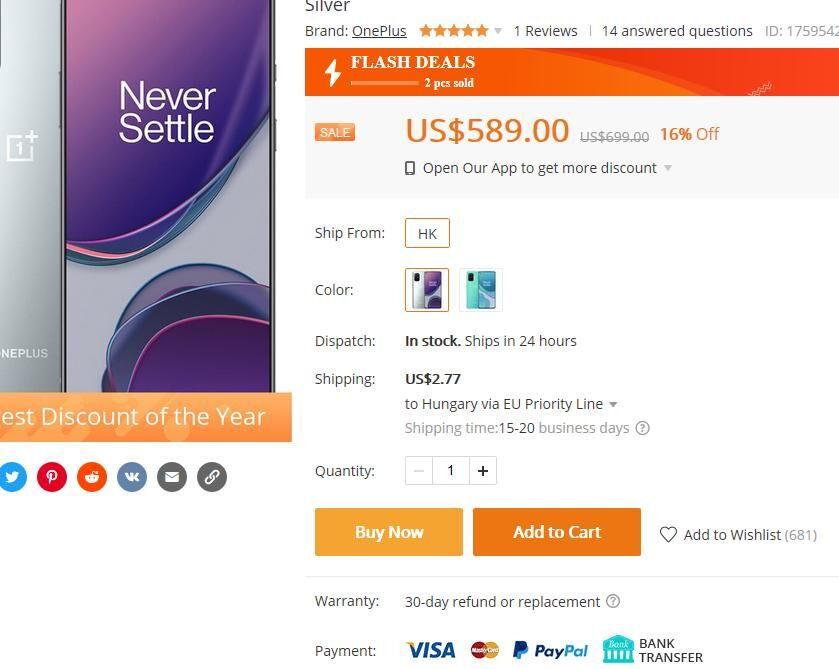
Task: Copy product link icon
Action: (212, 477)
